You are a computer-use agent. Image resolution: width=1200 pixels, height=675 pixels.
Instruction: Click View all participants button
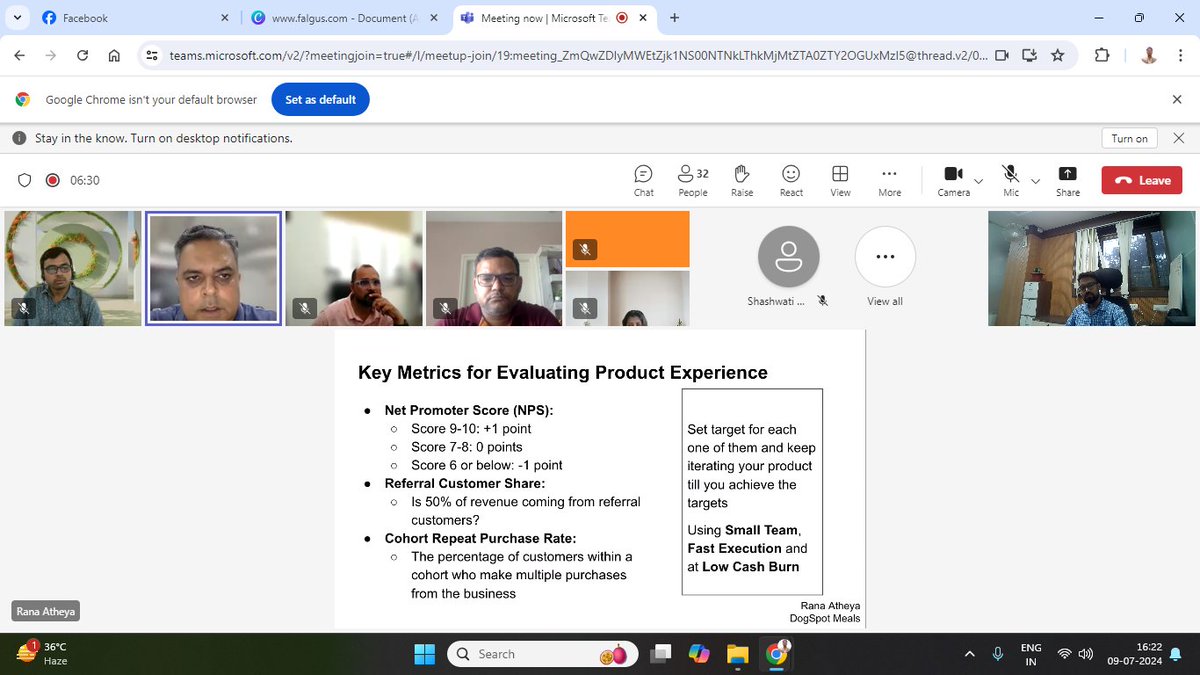point(885,267)
